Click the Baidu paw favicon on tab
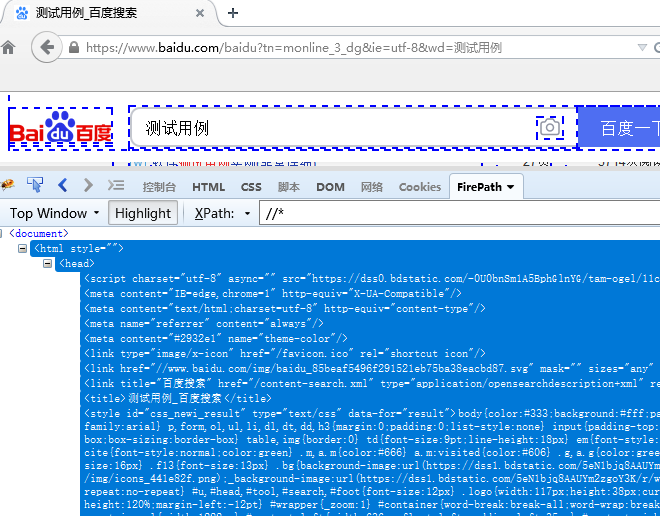660x516 pixels. tap(21, 13)
